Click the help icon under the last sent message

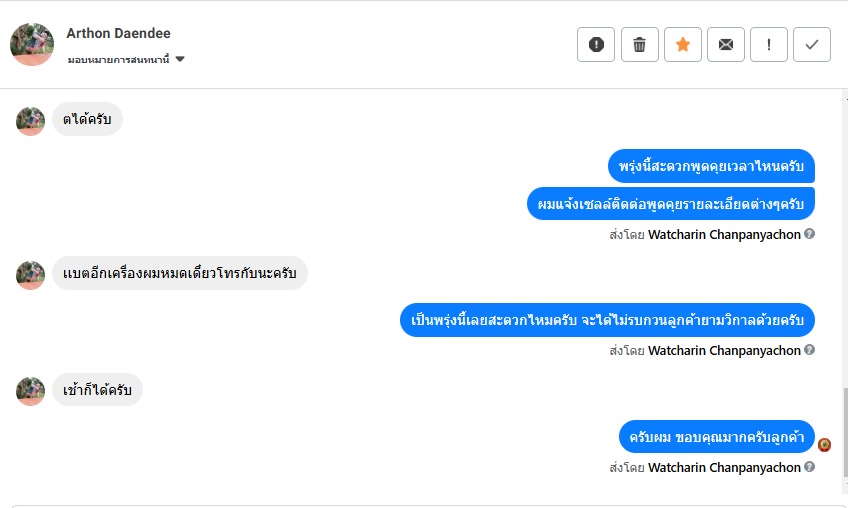pos(810,467)
